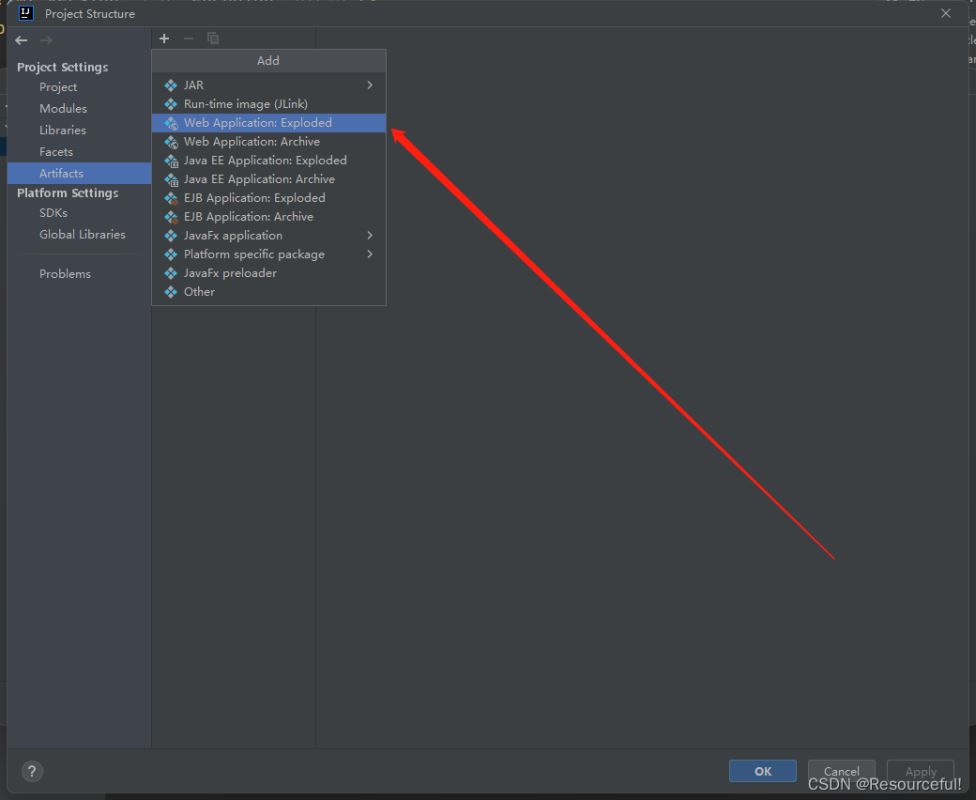The image size is (976, 800).
Task: Go back with the left arrow
Action: coord(21,40)
